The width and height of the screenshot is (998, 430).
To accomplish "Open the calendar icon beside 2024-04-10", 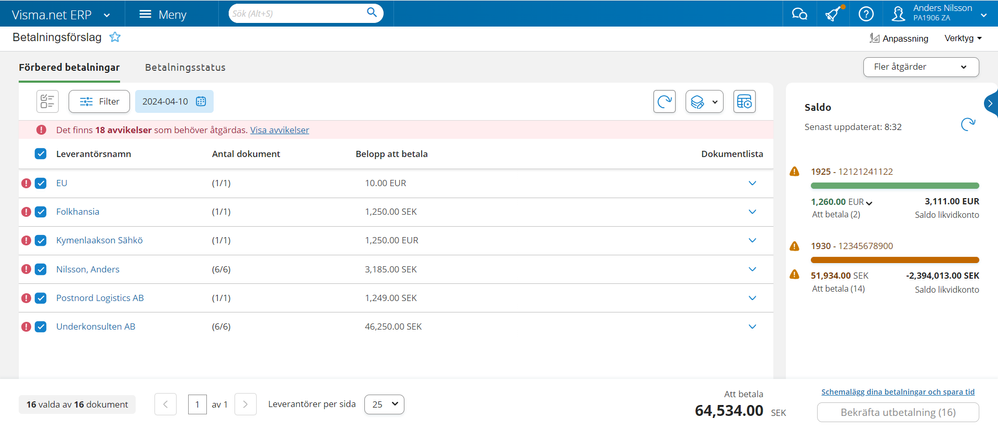I will point(200,101).
